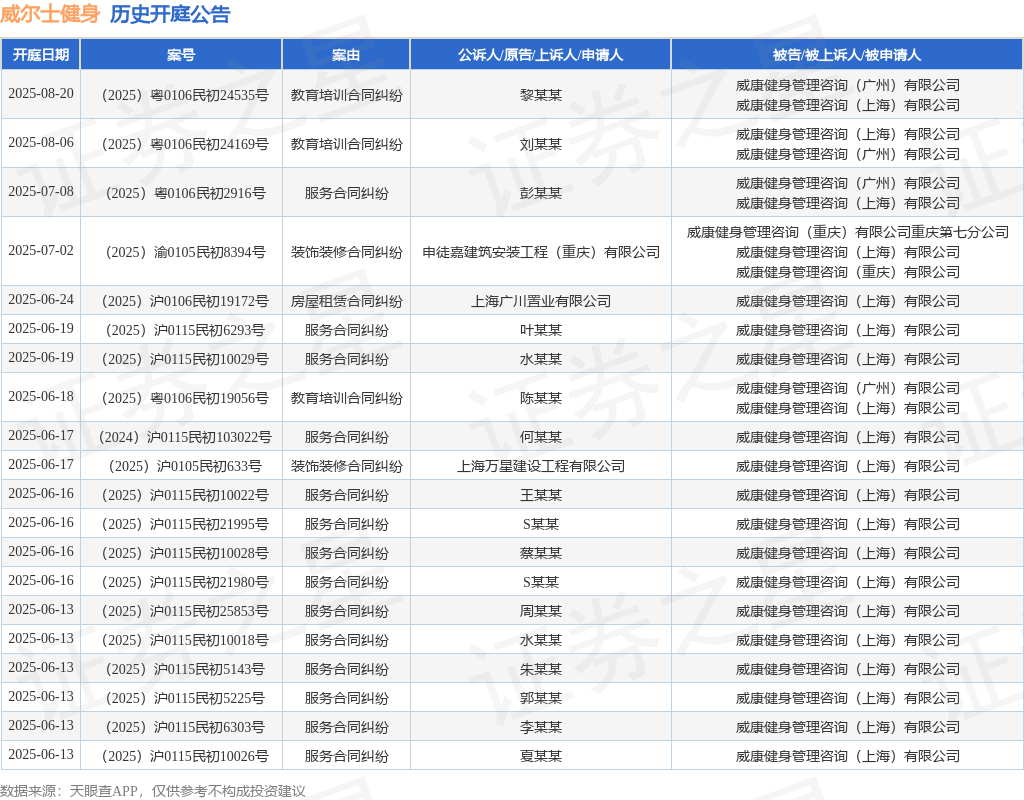Click plaintiff 彭某某
The image size is (1024, 800).
coord(541,193)
